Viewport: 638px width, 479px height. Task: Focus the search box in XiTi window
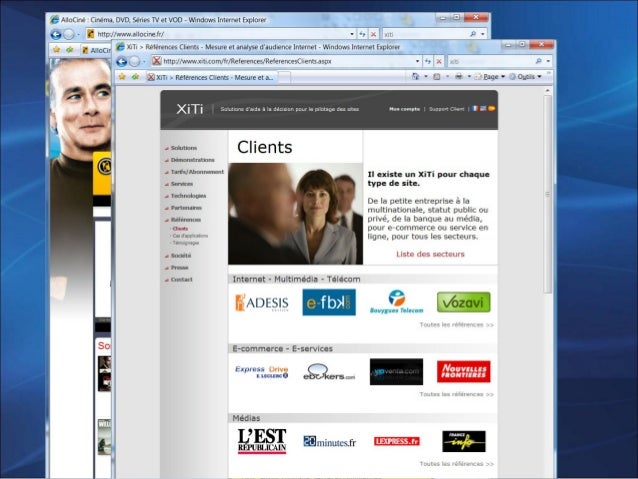pyautogui.click(x=490, y=61)
